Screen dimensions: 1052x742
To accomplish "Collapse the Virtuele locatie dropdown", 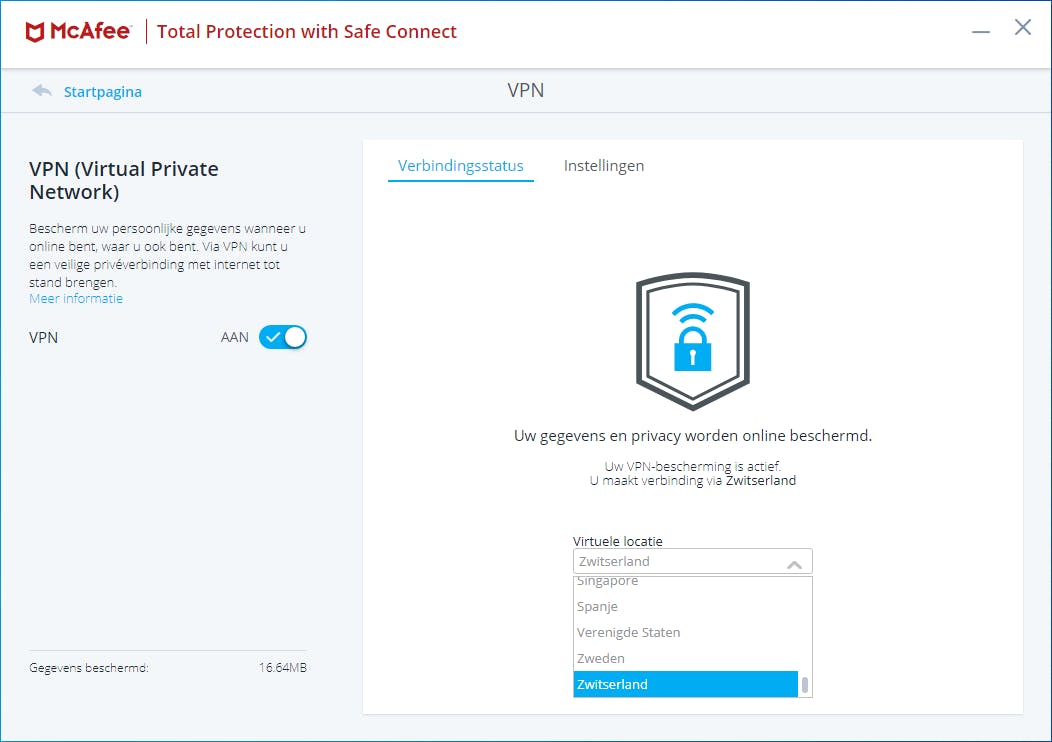I will pos(692,562).
